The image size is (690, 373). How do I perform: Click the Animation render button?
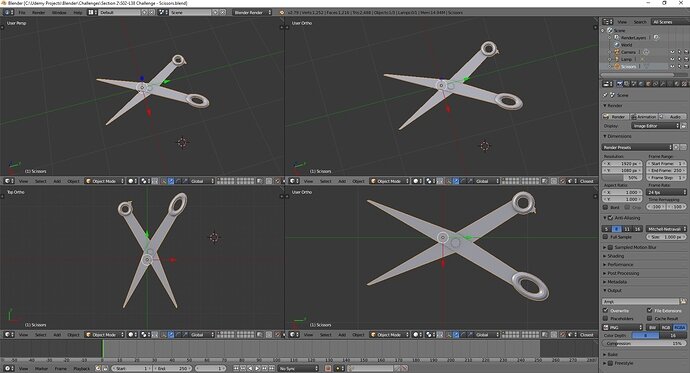pyautogui.click(x=644, y=117)
